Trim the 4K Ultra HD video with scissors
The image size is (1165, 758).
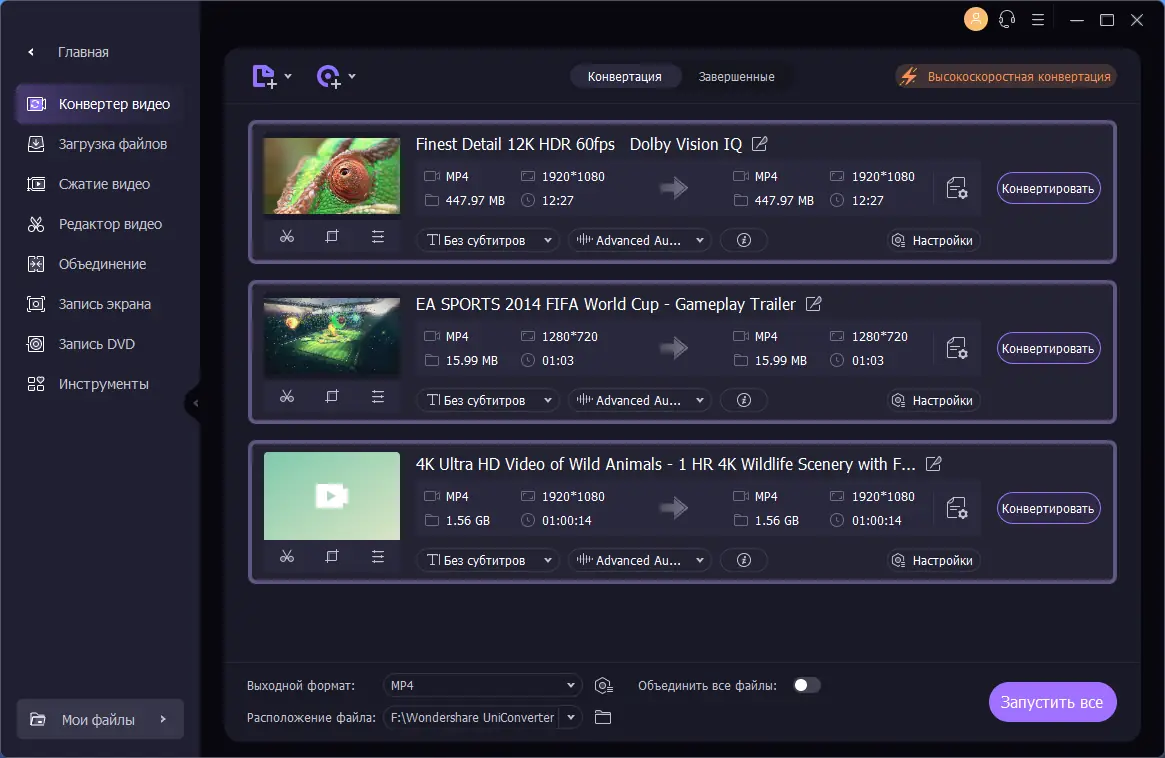click(287, 557)
